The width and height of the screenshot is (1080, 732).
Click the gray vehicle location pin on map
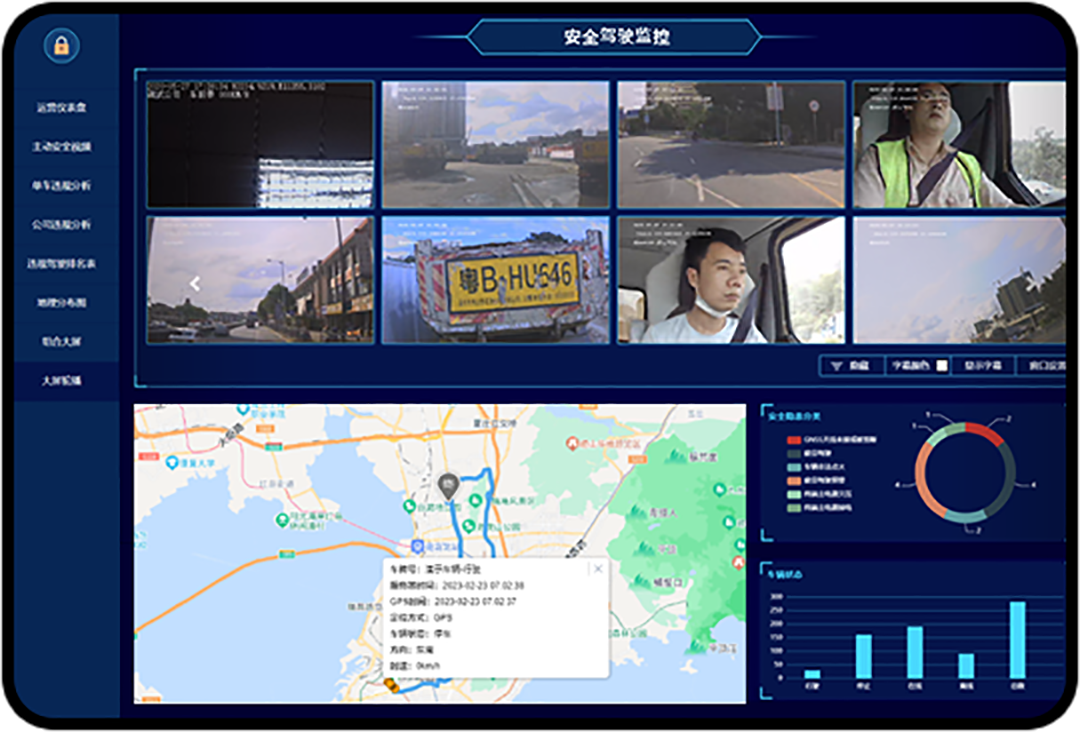[x=448, y=485]
